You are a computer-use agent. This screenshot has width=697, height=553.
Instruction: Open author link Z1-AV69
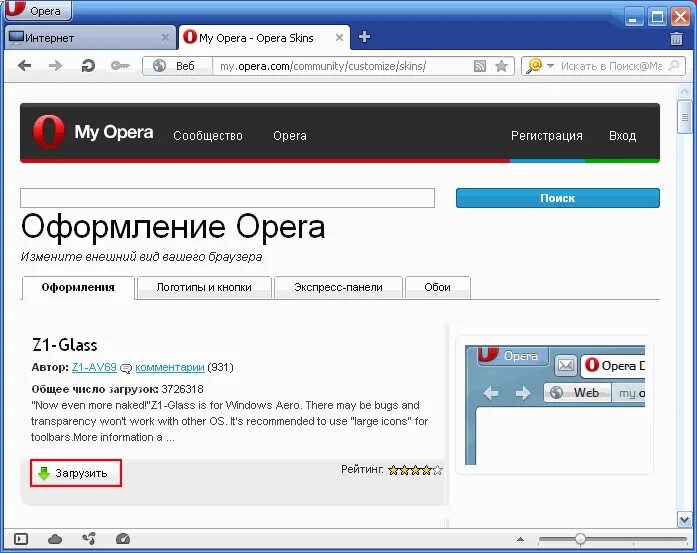94,368
